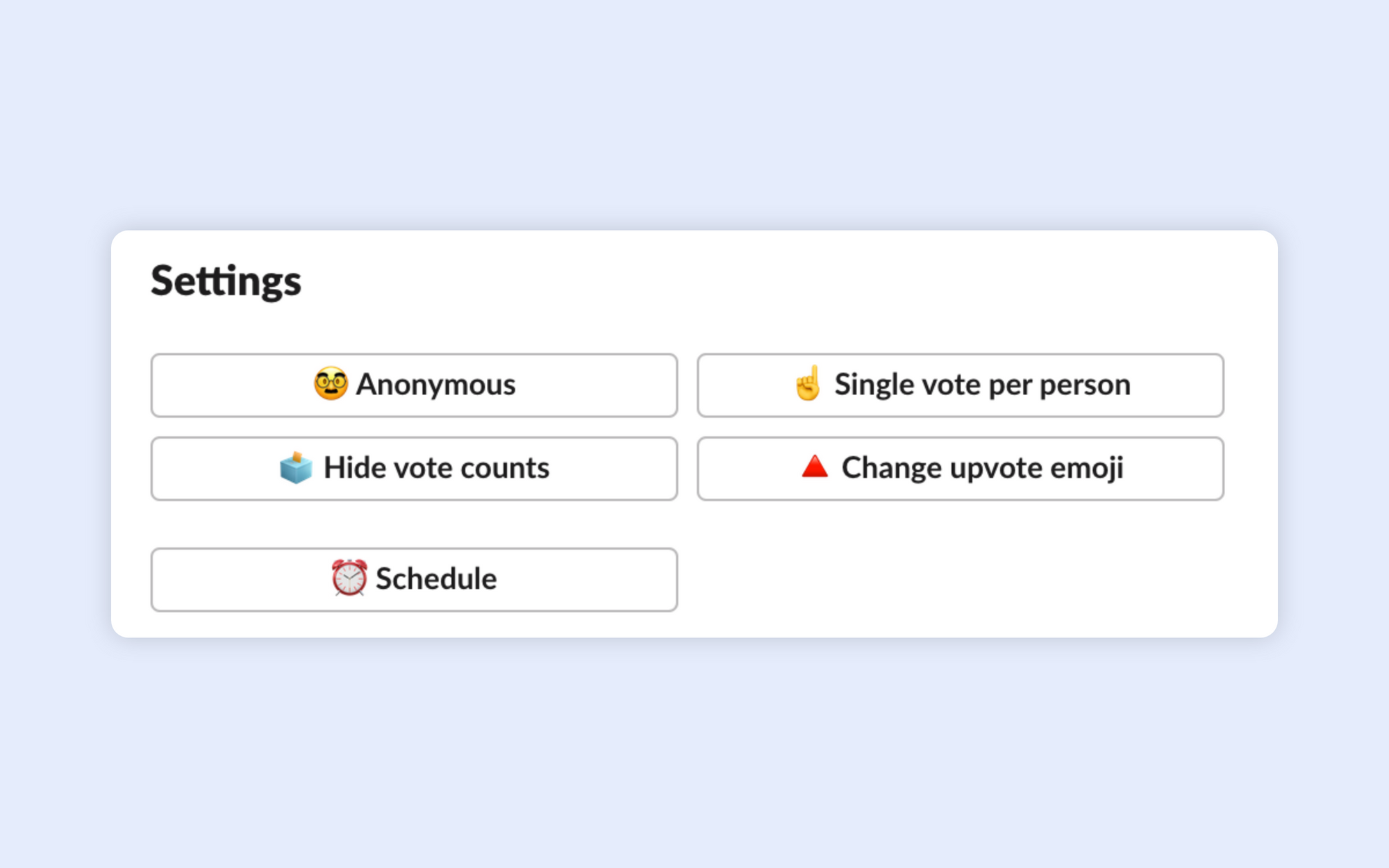
Task: Toggle the Anonymous poll setting
Action: point(414,385)
